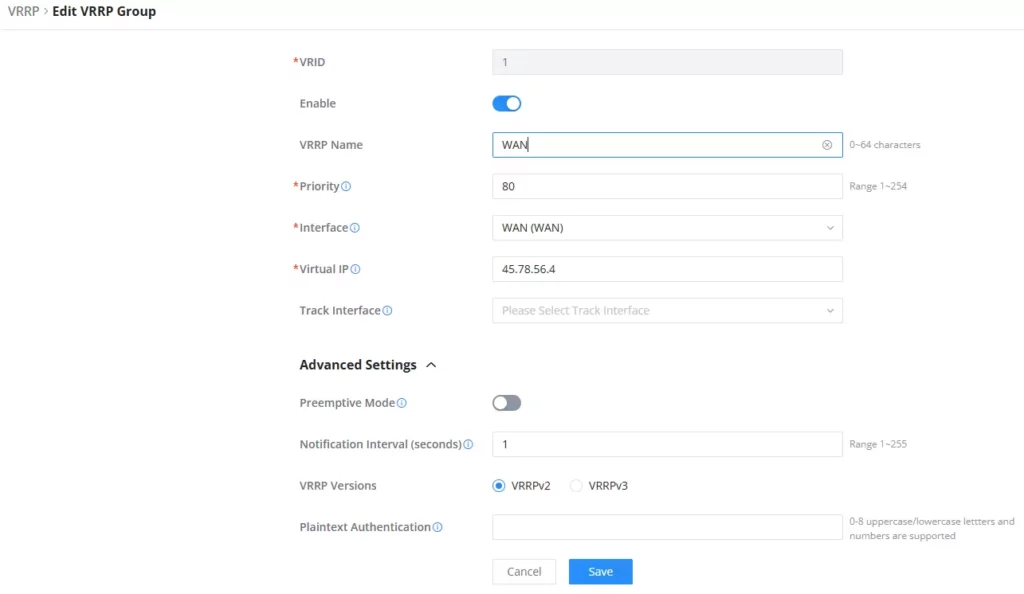The image size is (1024, 594).
Task: Click the disabled VRID field
Action: click(667, 62)
